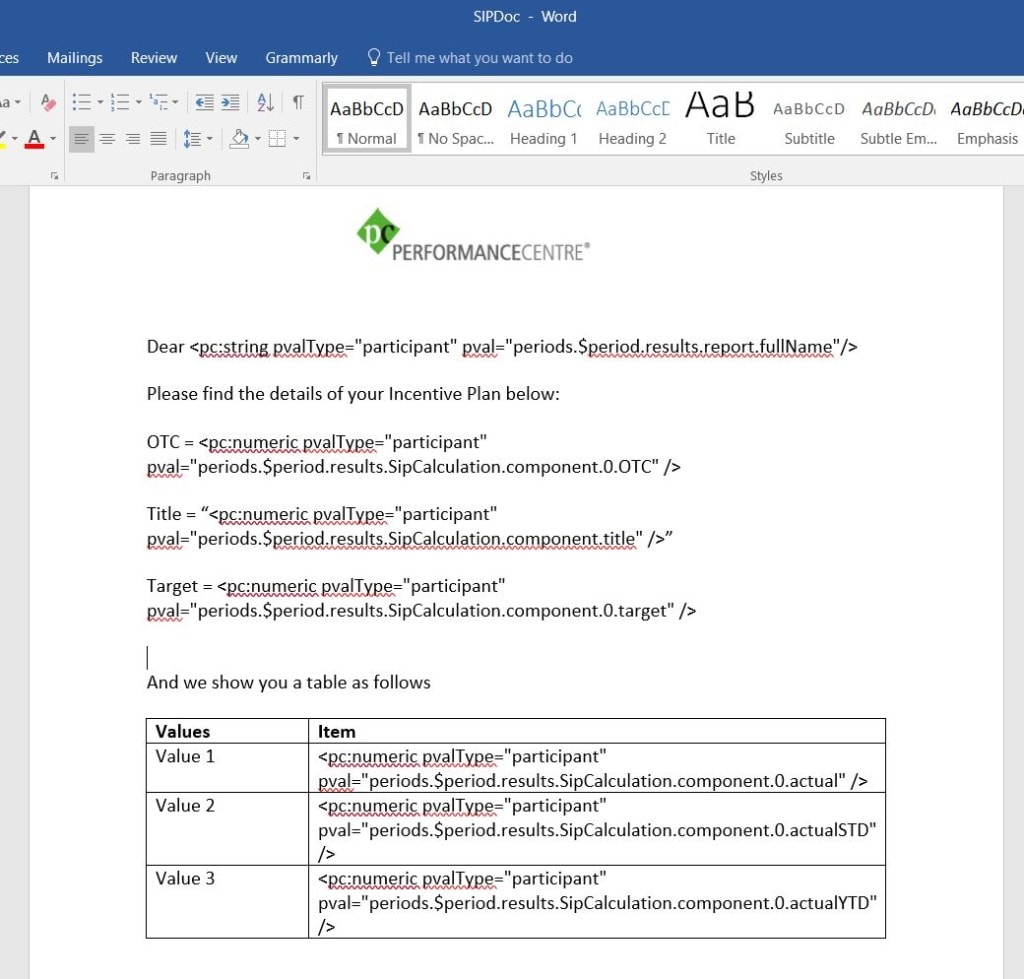Apply the Heading 1 style
The width and height of the screenshot is (1024, 979).
(x=543, y=120)
